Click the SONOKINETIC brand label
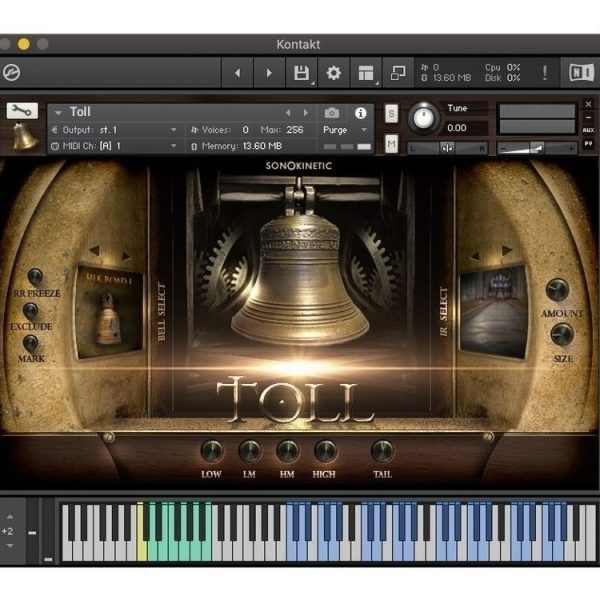 tap(298, 166)
